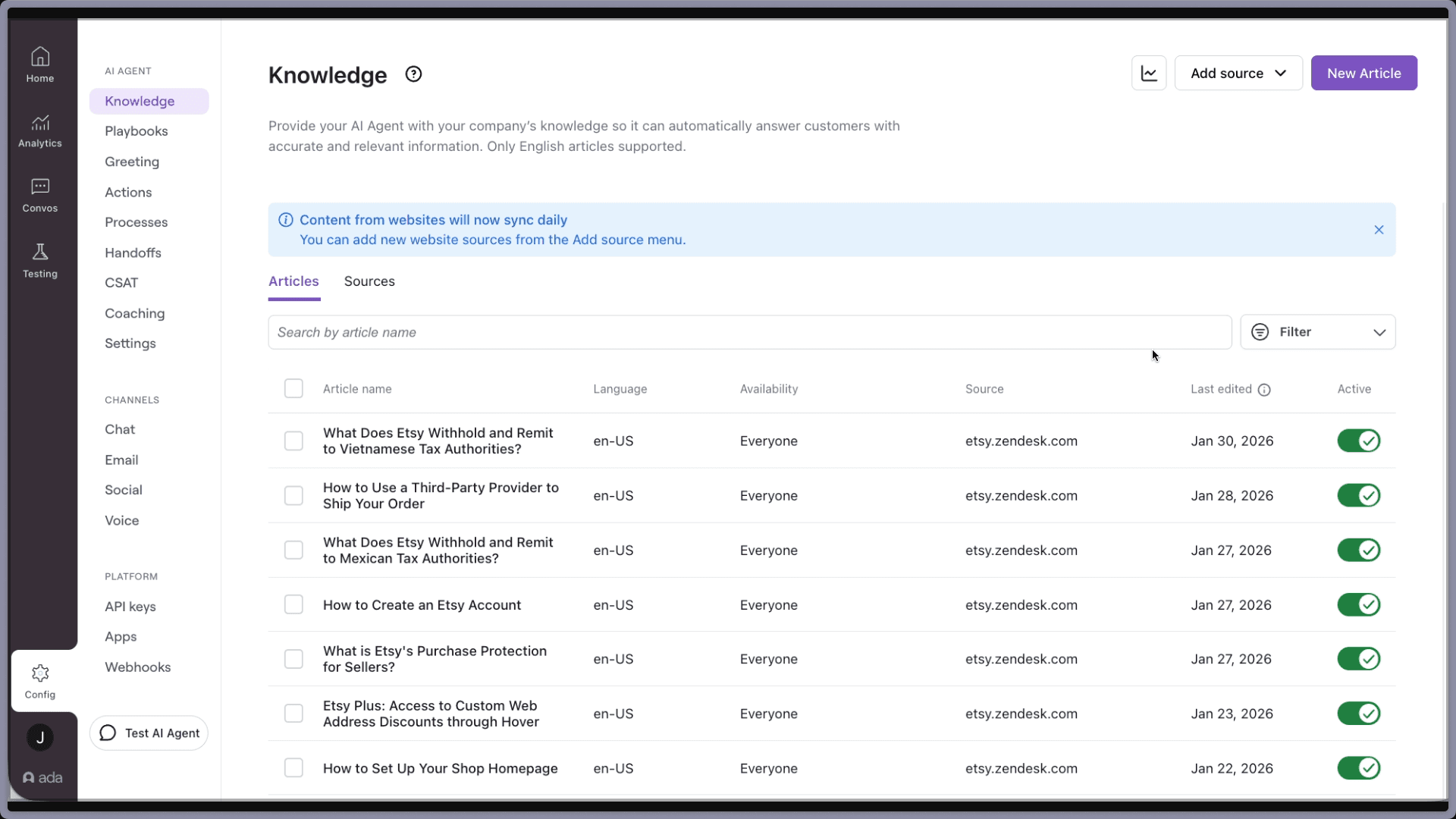The image size is (1456, 819).
Task: Click the New Article button
Action: pos(1364,73)
